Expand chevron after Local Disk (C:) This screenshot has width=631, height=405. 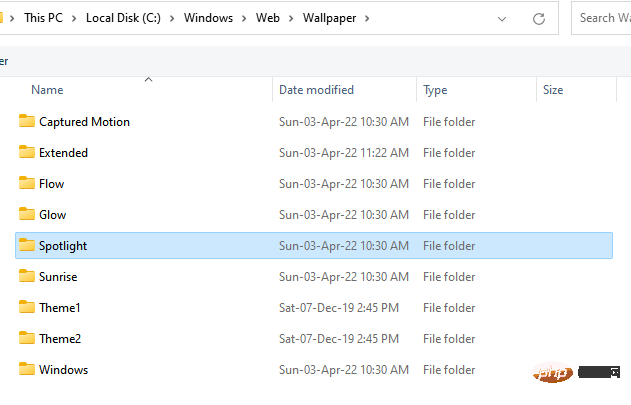coord(172,19)
